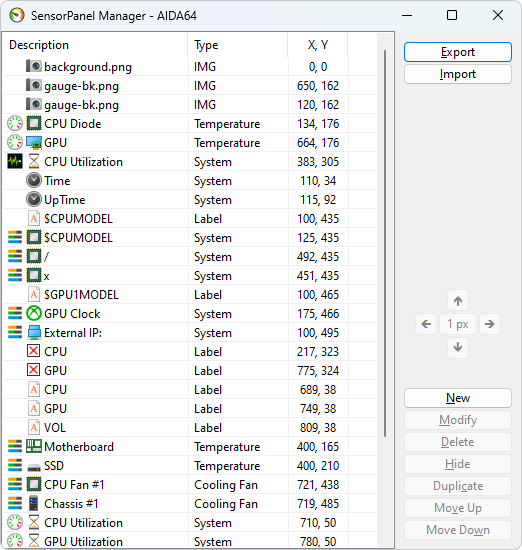This screenshot has height=550, width=522.
Task: Click the Motherboard temperature icon
Action: [x=34, y=446]
